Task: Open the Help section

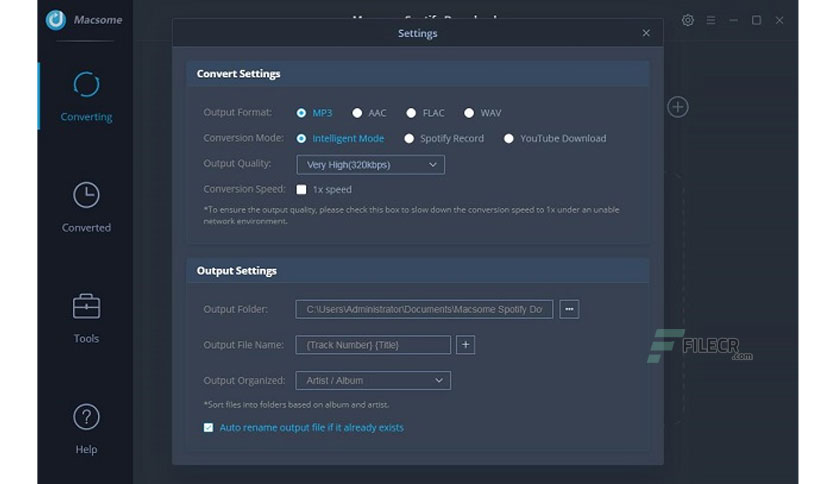Action: pyautogui.click(x=86, y=429)
